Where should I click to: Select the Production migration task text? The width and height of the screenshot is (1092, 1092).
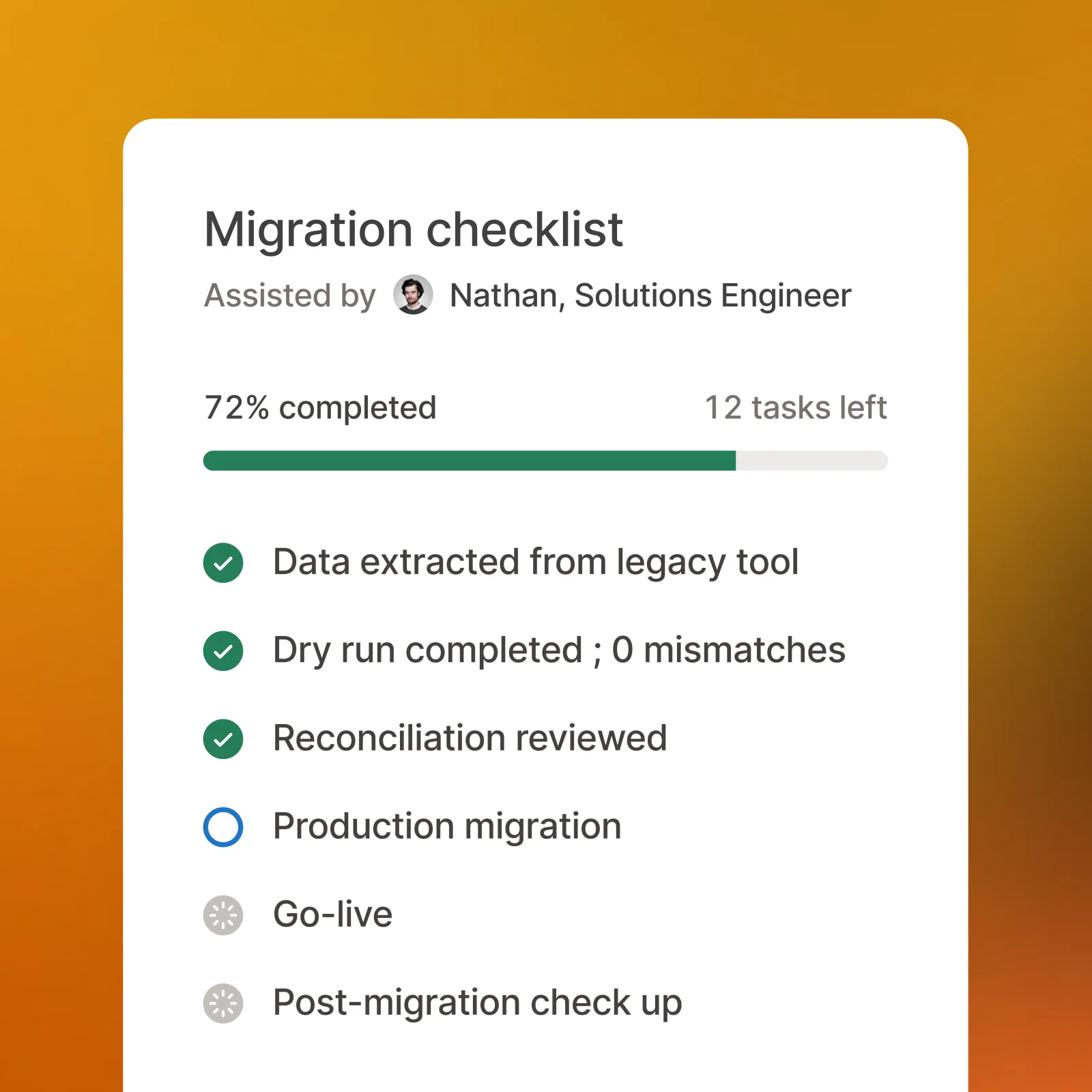(447, 827)
